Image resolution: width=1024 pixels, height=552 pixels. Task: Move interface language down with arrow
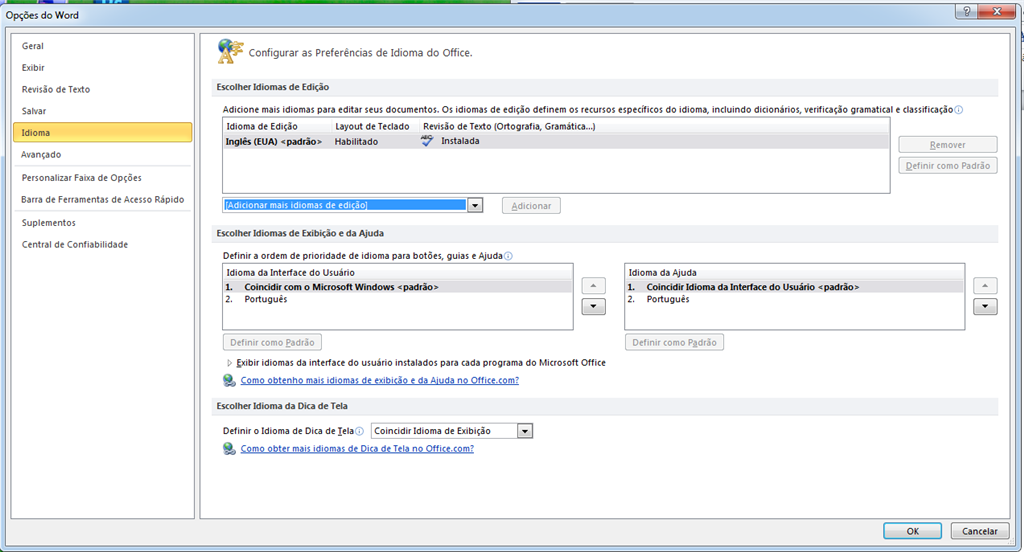[593, 306]
